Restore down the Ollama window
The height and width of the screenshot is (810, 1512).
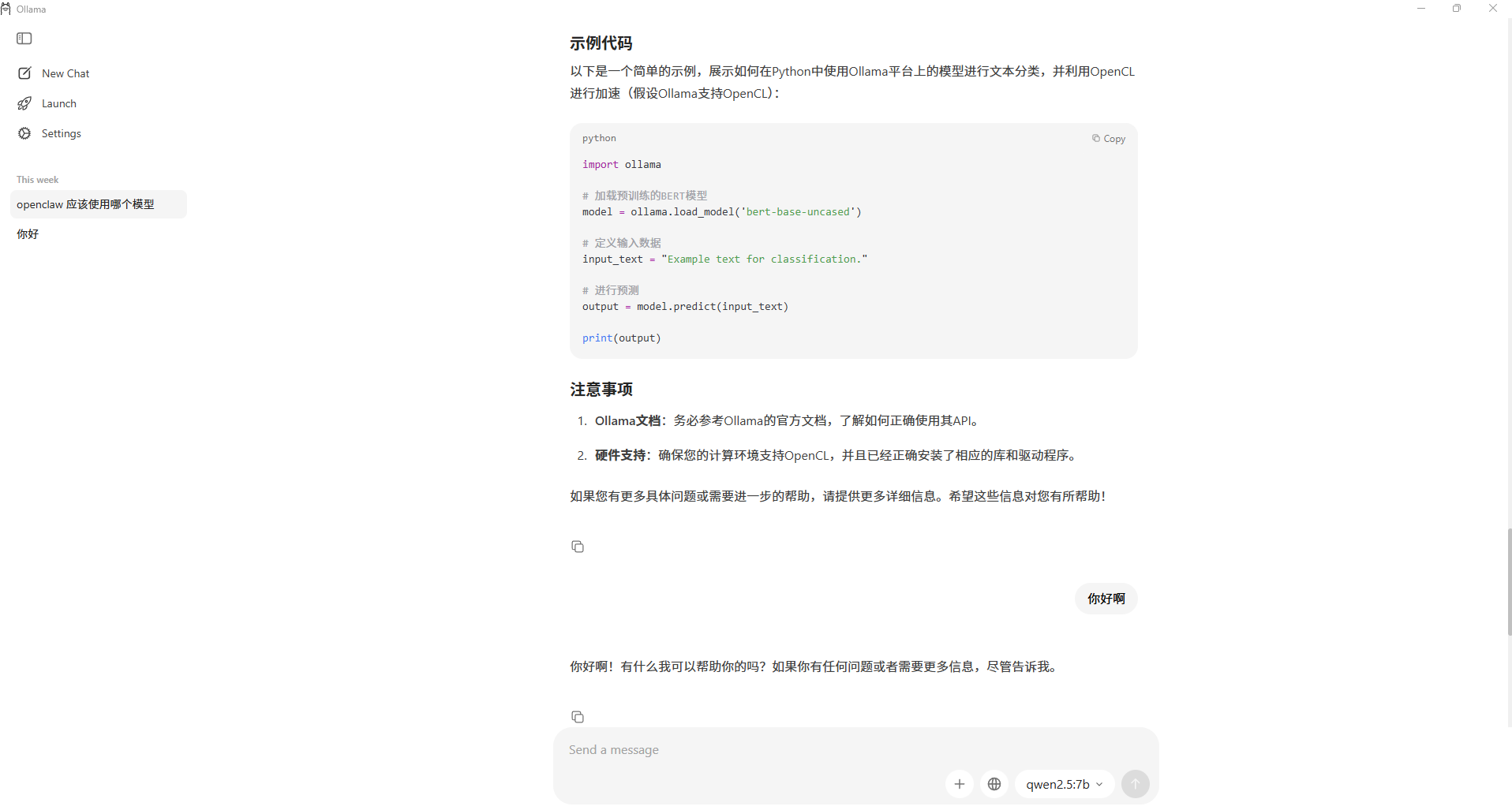click(x=1457, y=9)
